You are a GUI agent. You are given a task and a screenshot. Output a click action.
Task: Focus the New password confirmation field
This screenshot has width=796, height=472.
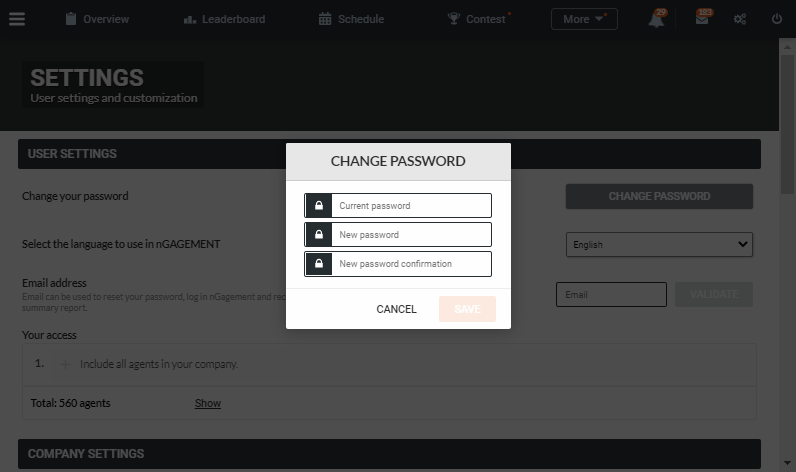tap(398, 264)
